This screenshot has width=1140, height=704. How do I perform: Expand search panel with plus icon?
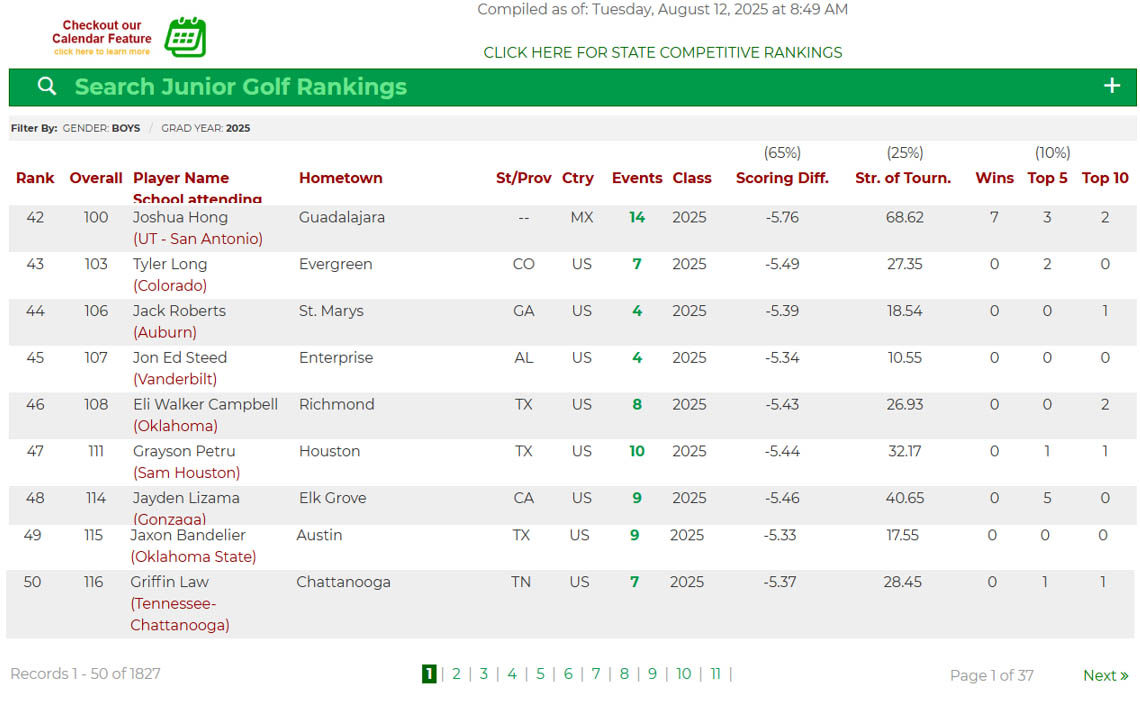click(x=1111, y=86)
